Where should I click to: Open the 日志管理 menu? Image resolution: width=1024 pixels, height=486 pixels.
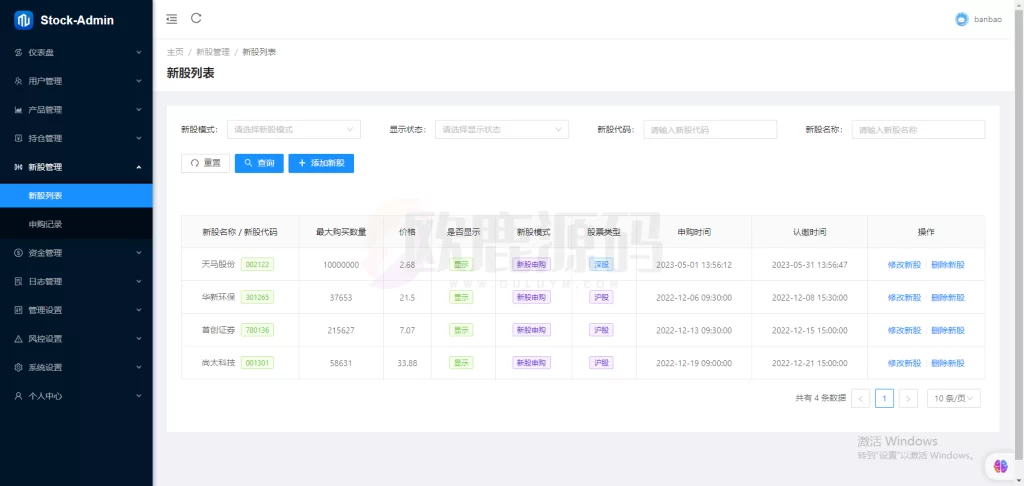pyautogui.click(x=76, y=282)
